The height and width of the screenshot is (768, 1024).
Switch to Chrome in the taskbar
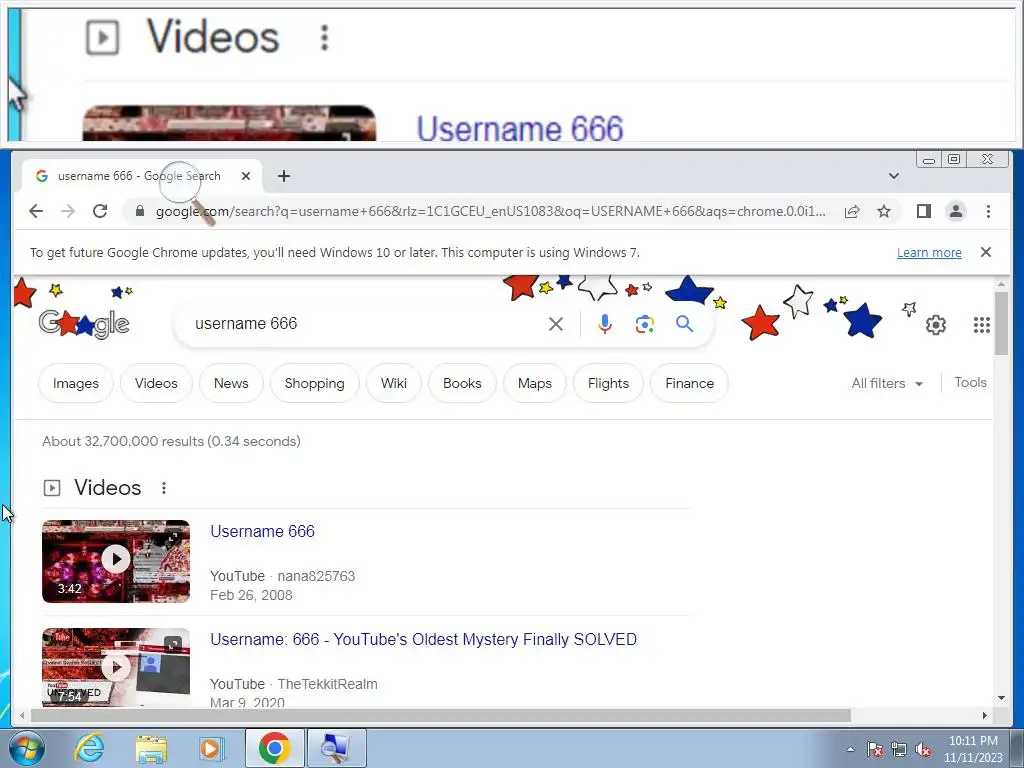pyautogui.click(x=274, y=748)
